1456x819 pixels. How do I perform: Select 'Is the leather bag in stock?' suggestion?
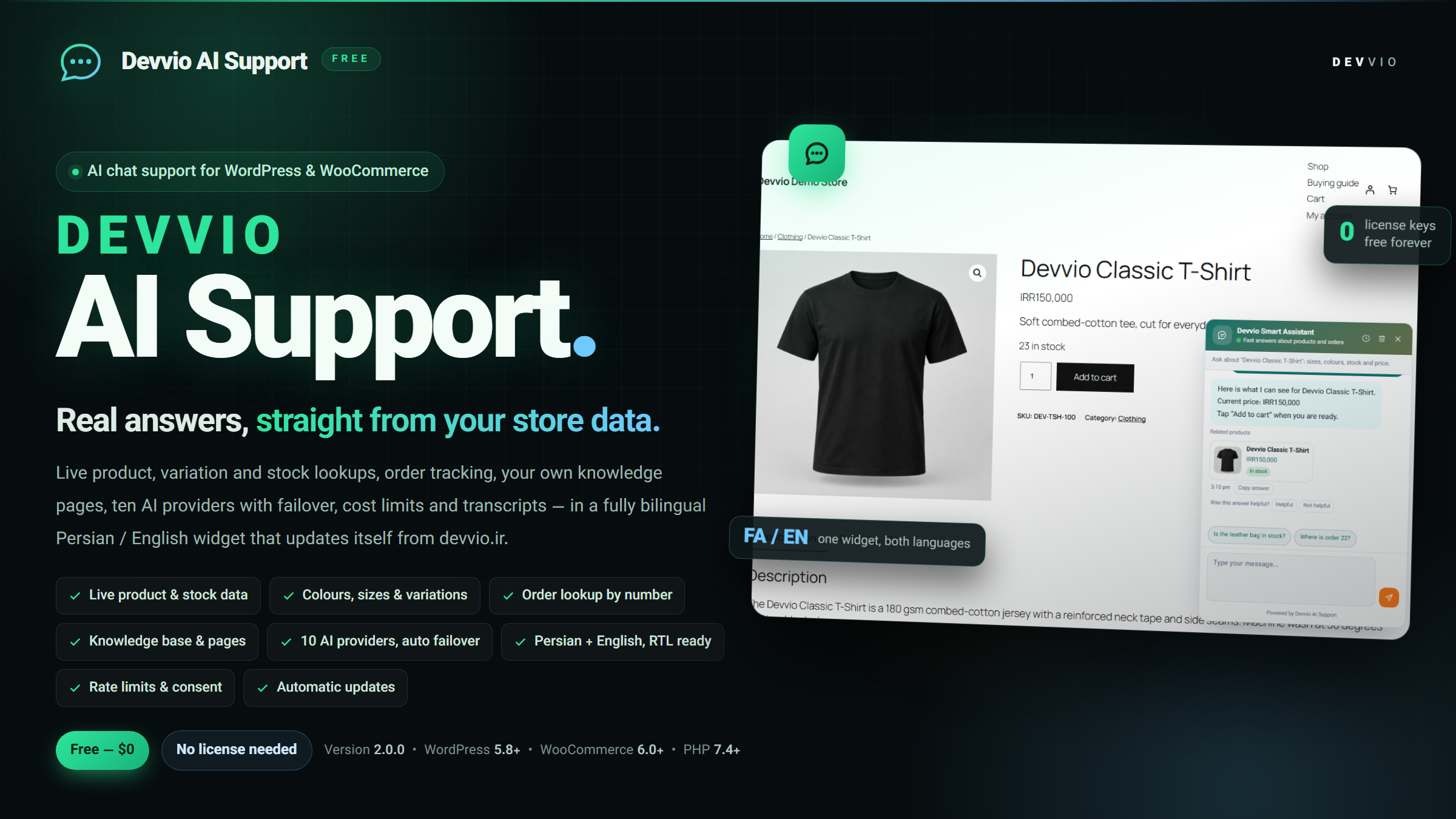[1249, 535]
